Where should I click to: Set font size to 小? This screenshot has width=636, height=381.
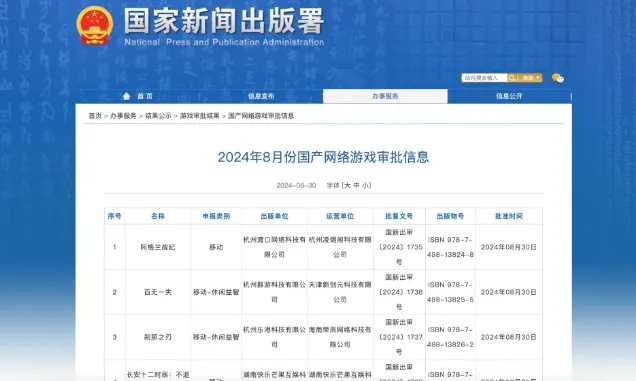coord(365,185)
